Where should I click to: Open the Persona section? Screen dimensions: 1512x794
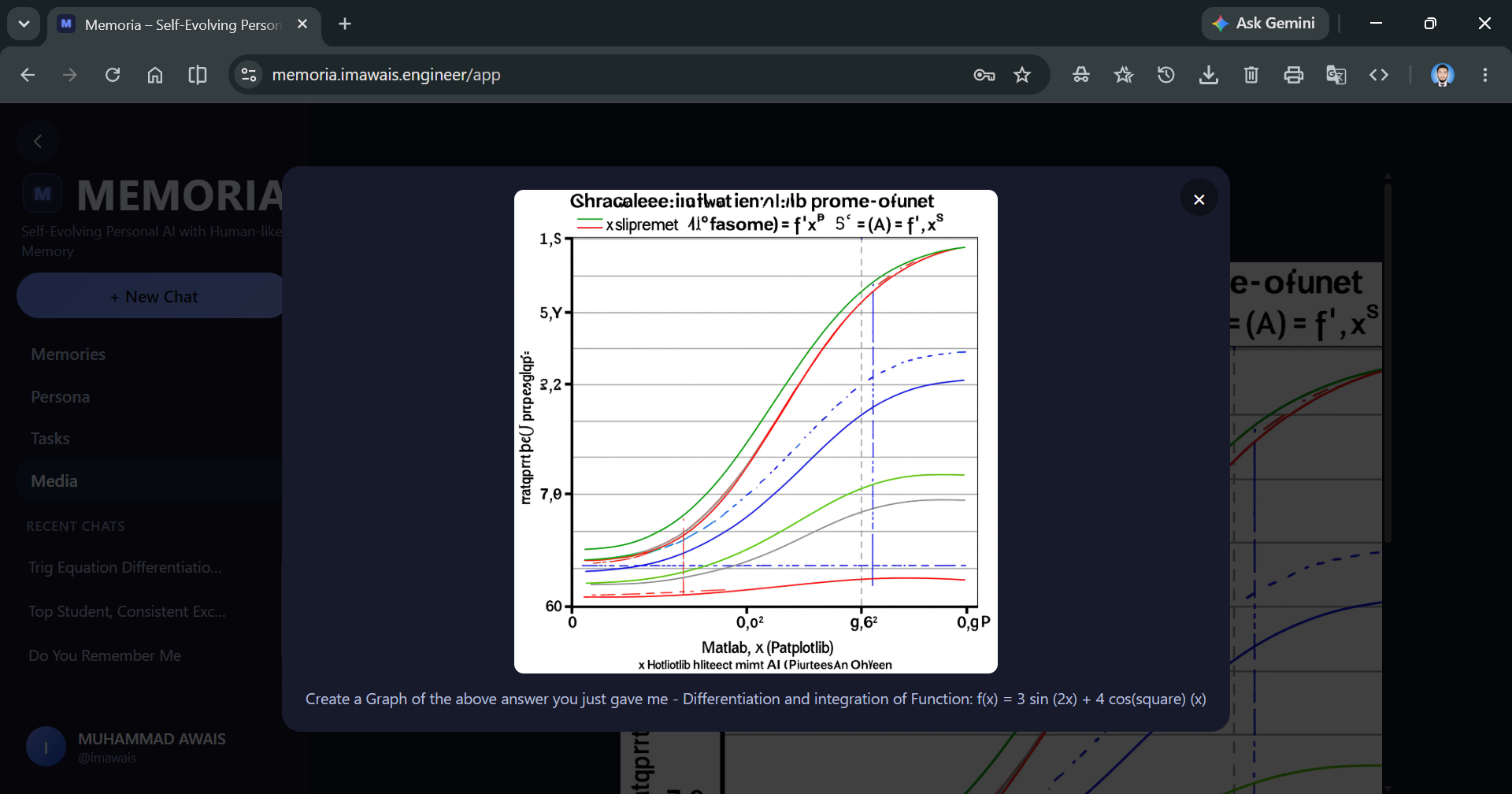tap(60, 397)
